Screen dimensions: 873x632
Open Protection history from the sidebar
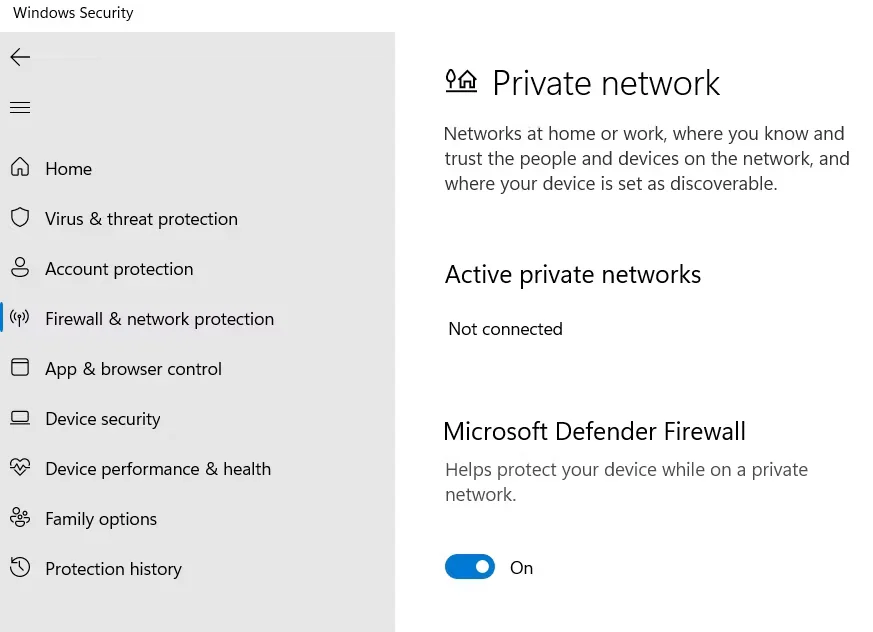tap(113, 568)
